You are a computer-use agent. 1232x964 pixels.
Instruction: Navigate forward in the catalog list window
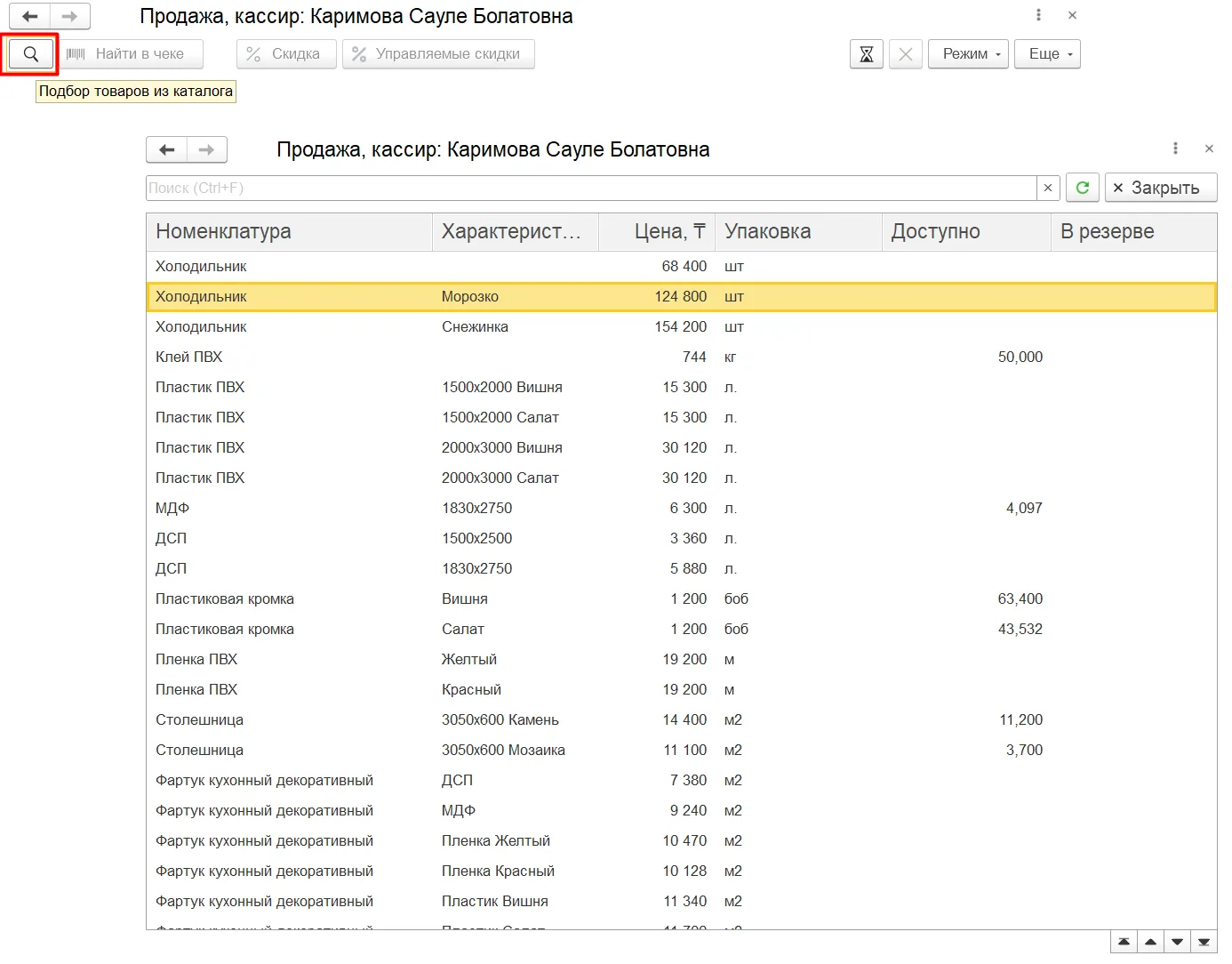point(207,149)
